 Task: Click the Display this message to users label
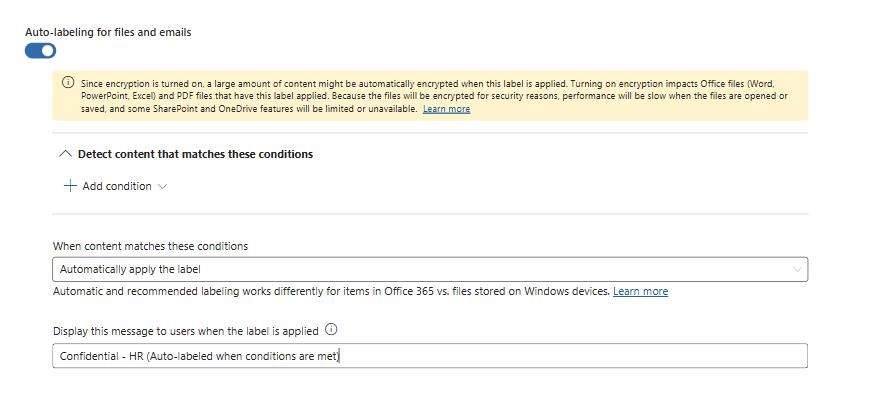click(185, 331)
